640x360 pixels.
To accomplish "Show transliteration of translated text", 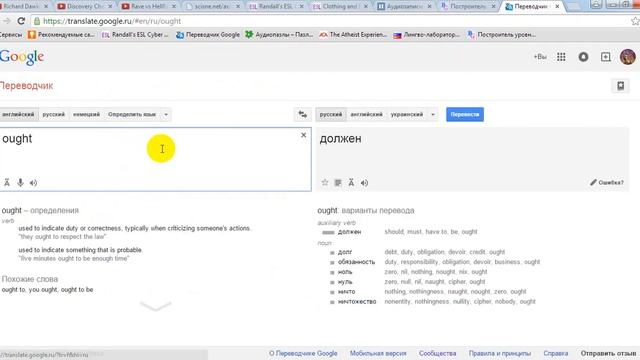I will pos(351,183).
